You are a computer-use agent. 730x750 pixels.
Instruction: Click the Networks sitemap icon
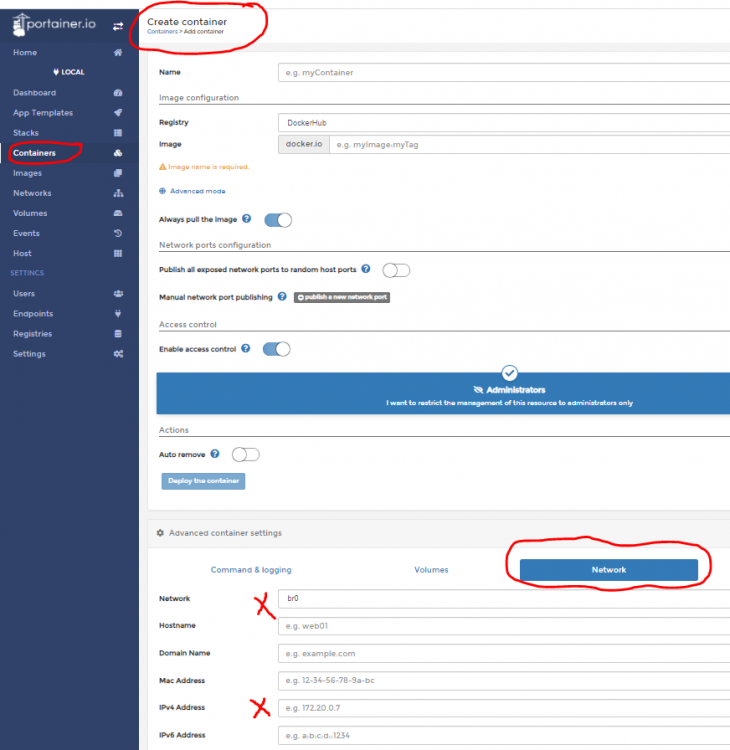coord(118,193)
